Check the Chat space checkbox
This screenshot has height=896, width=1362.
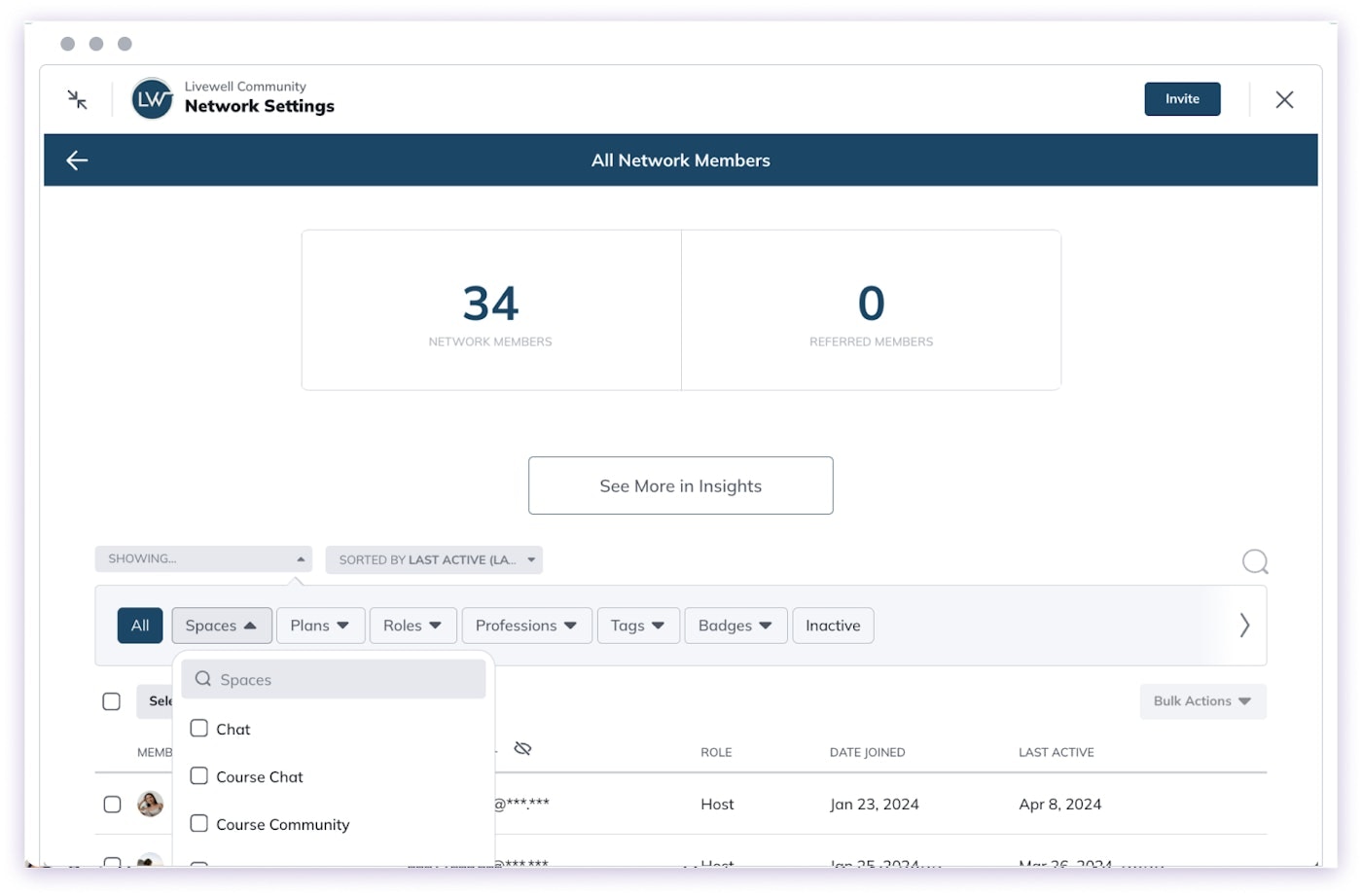(x=199, y=729)
